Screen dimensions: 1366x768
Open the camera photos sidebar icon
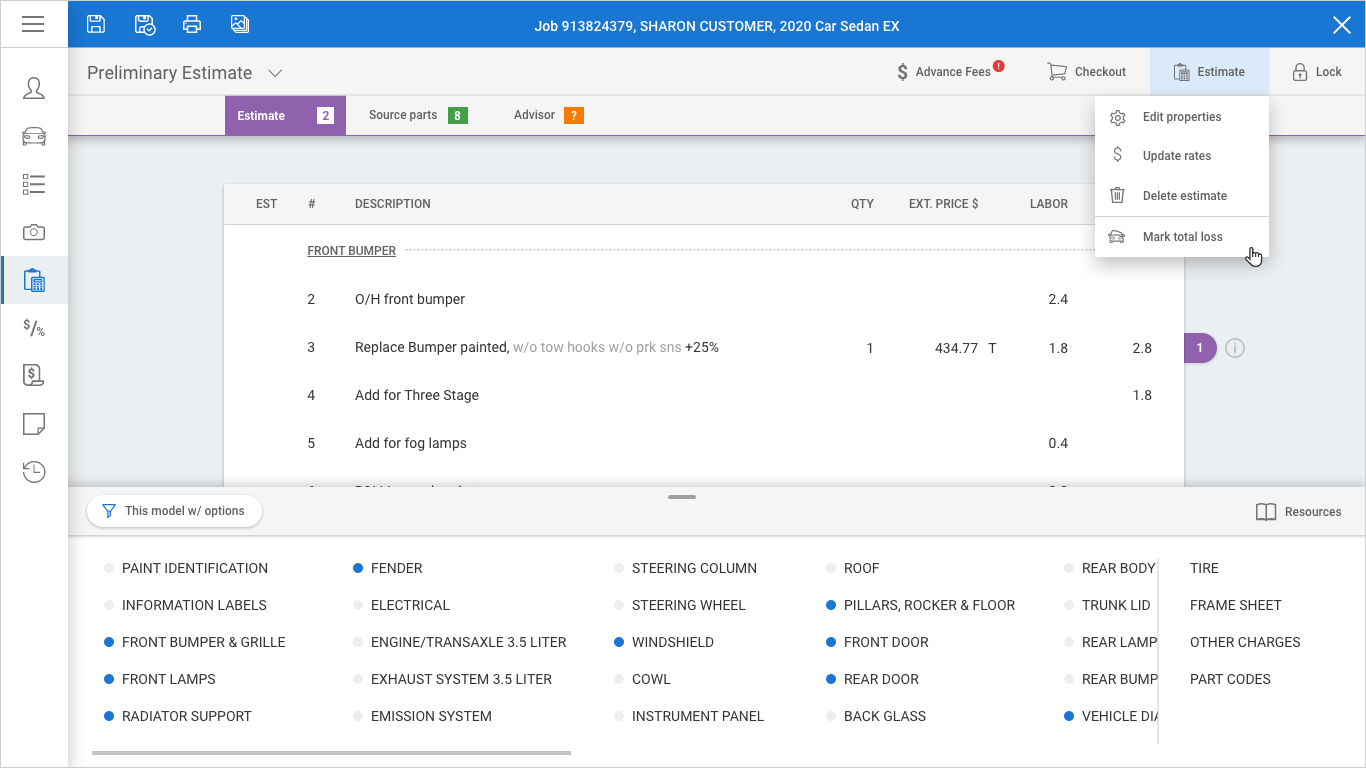point(34,232)
